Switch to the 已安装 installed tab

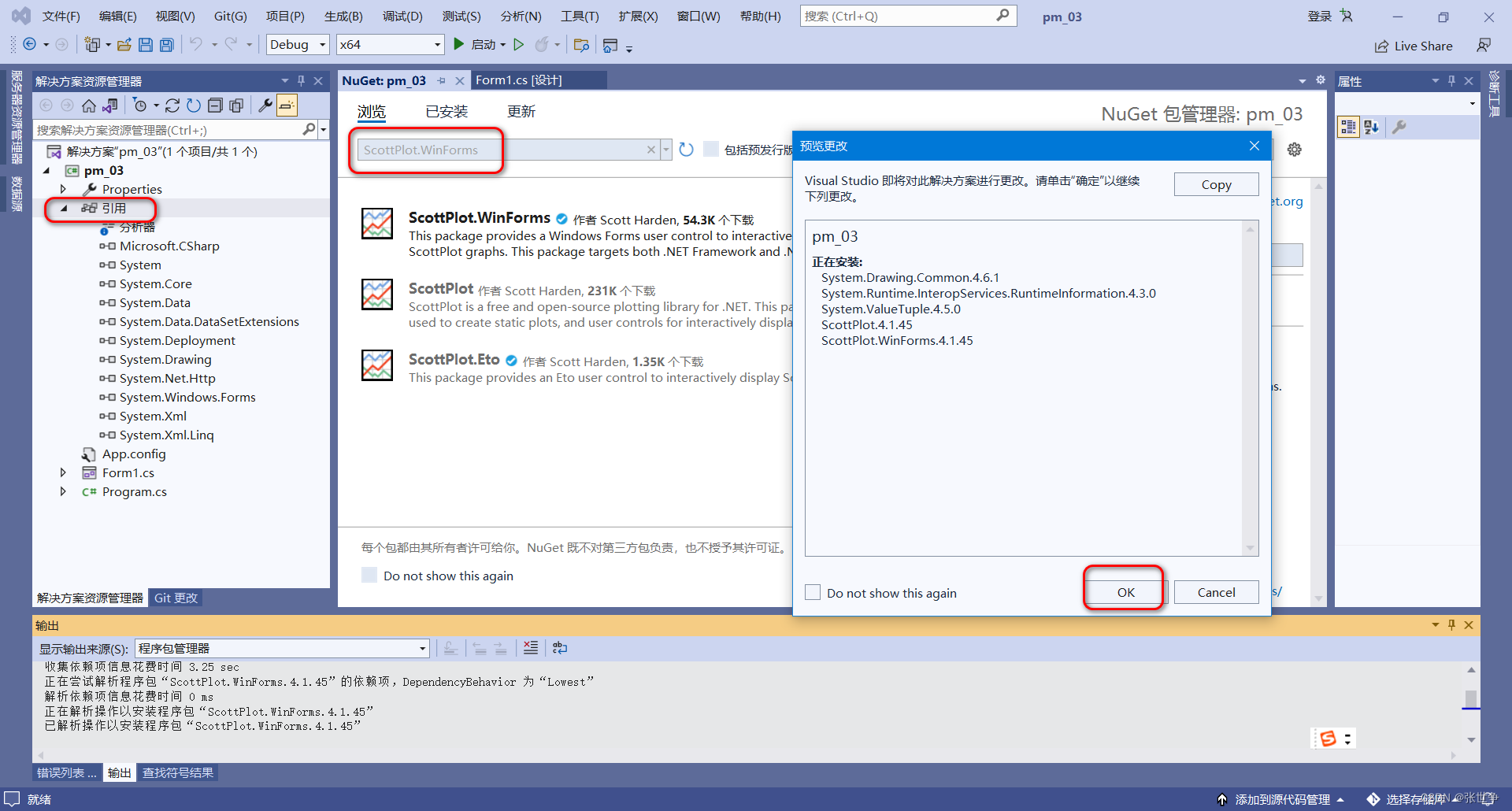click(x=447, y=112)
